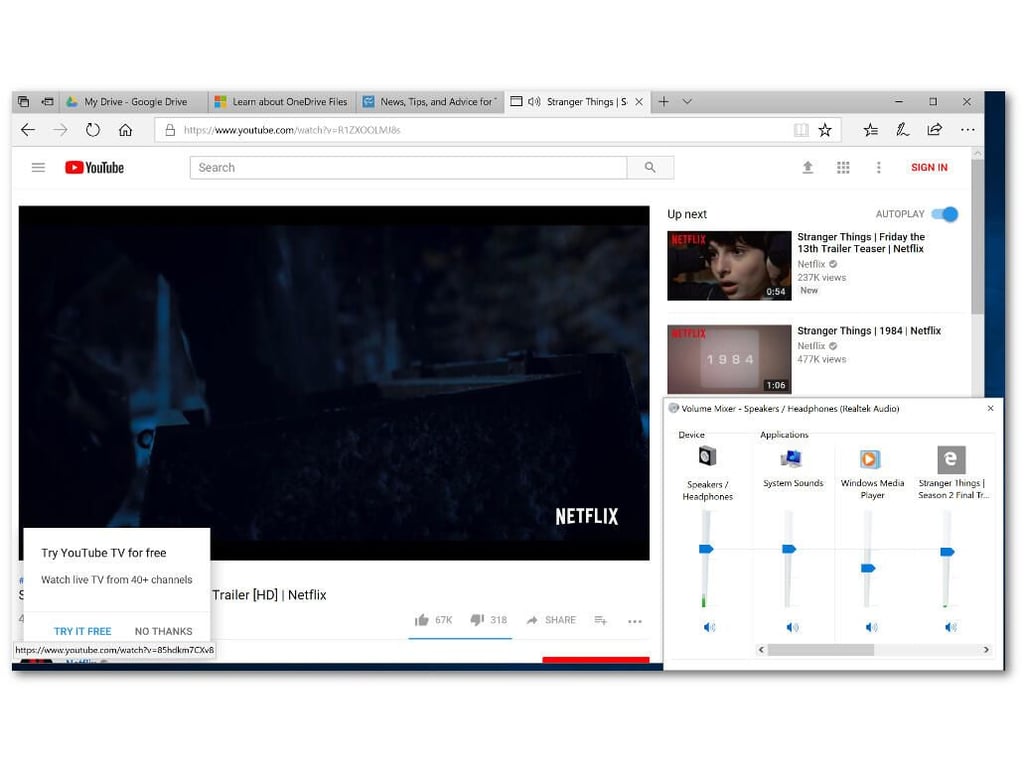Open YouTube hamburger guide menu
1024x762 pixels.
[x=39, y=168]
